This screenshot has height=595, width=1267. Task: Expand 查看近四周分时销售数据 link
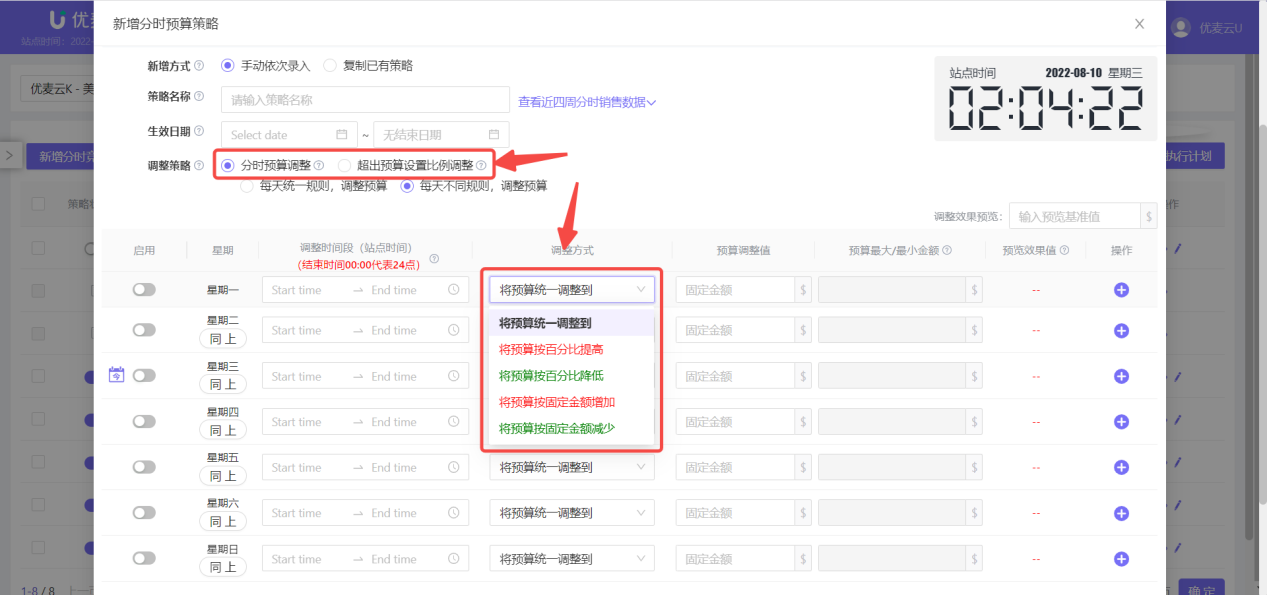point(586,102)
